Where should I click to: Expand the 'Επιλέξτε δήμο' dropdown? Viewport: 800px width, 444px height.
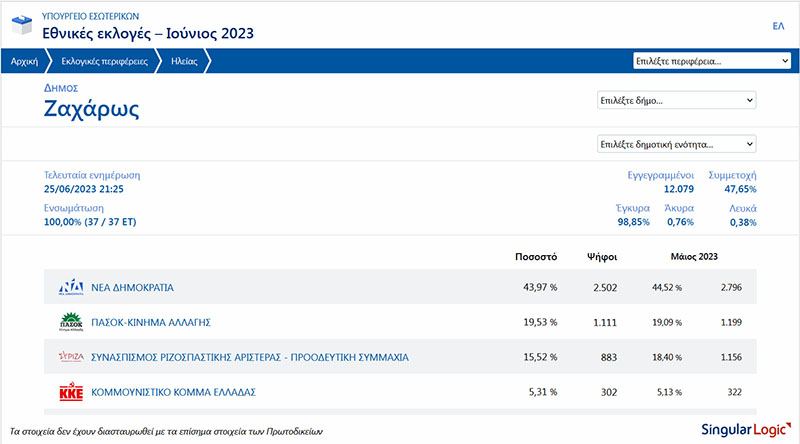[676, 100]
